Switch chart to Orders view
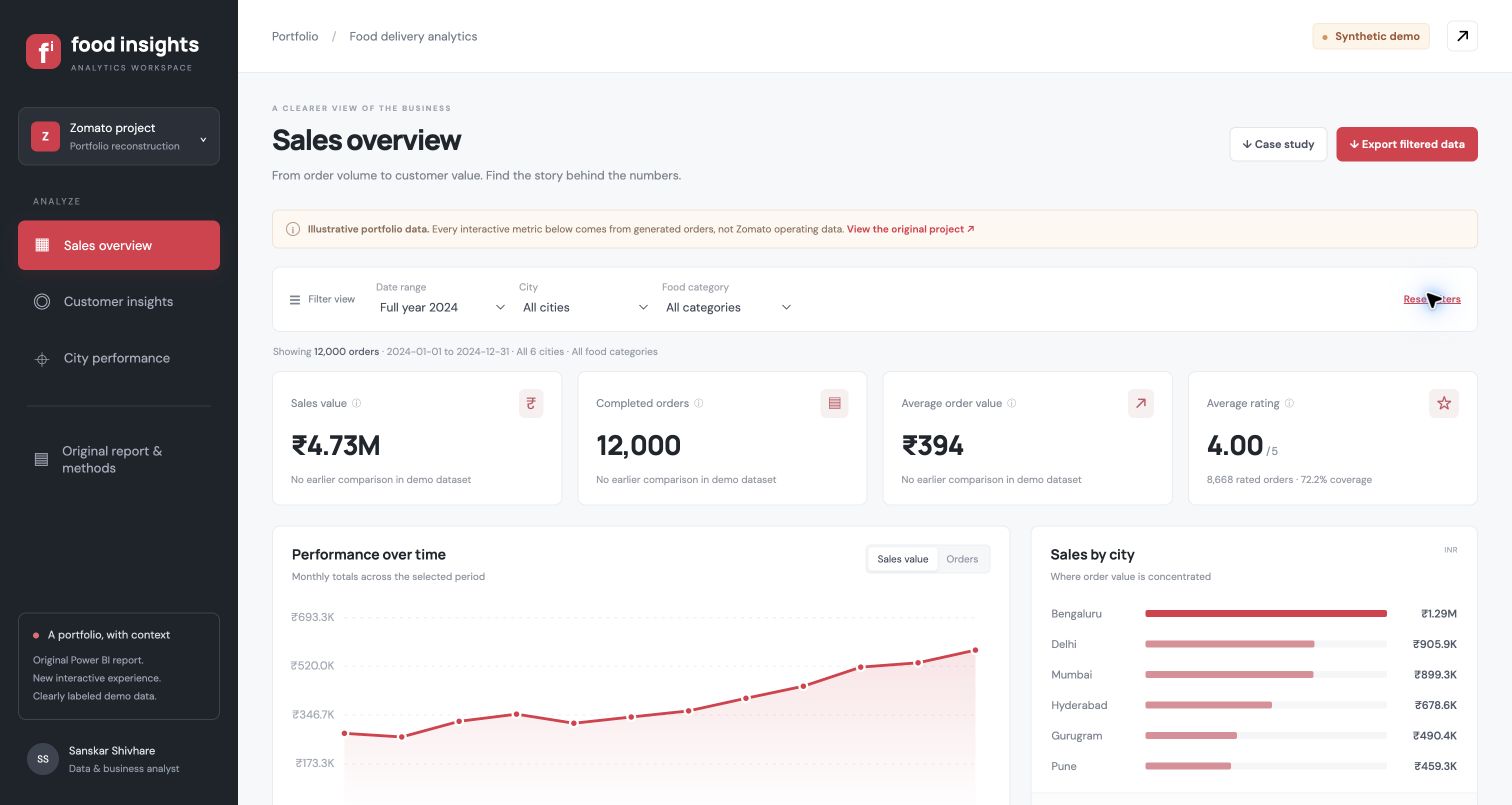This screenshot has width=1512, height=805. tap(962, 559)
